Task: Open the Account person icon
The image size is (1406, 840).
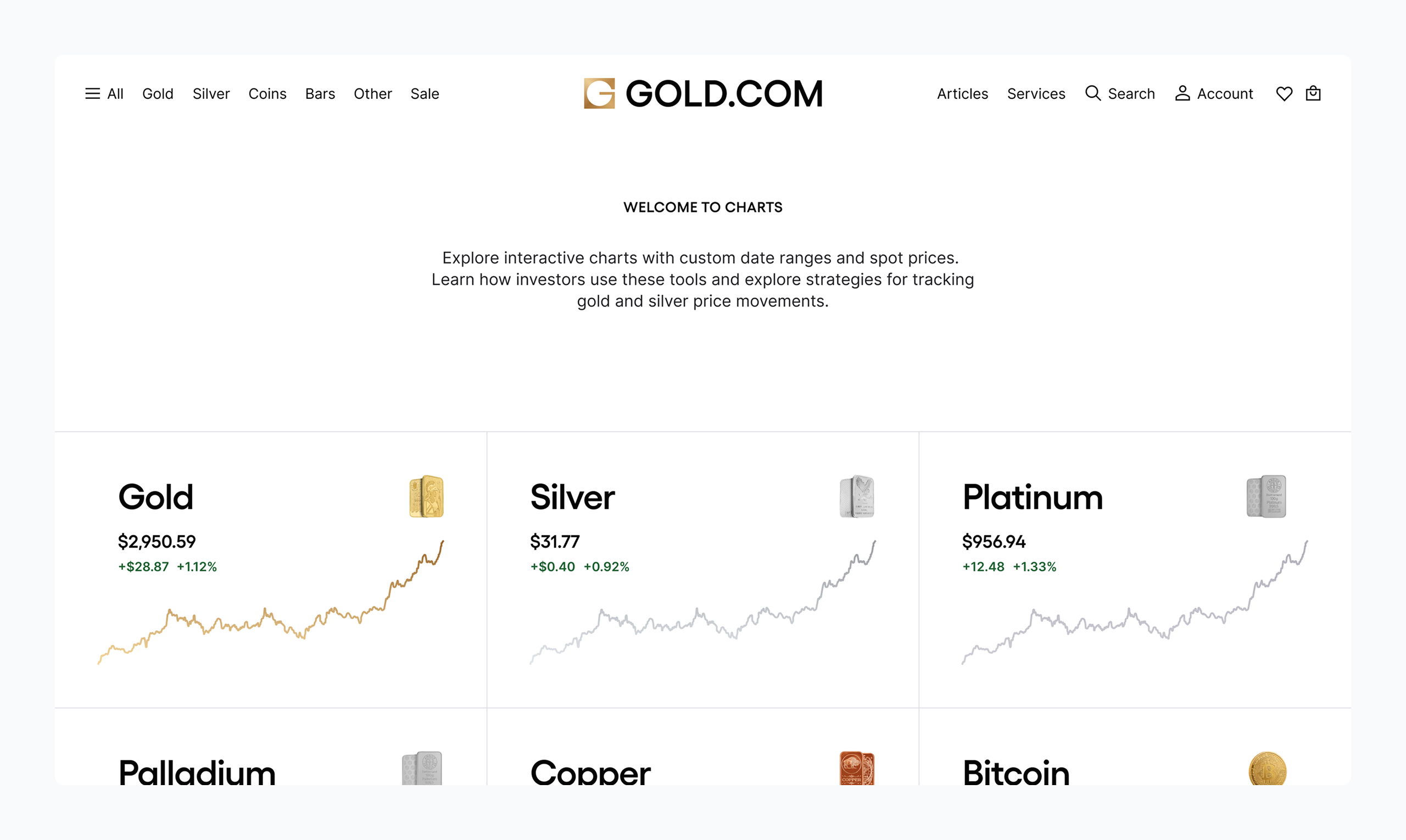Action: (x=1182, y=93)
